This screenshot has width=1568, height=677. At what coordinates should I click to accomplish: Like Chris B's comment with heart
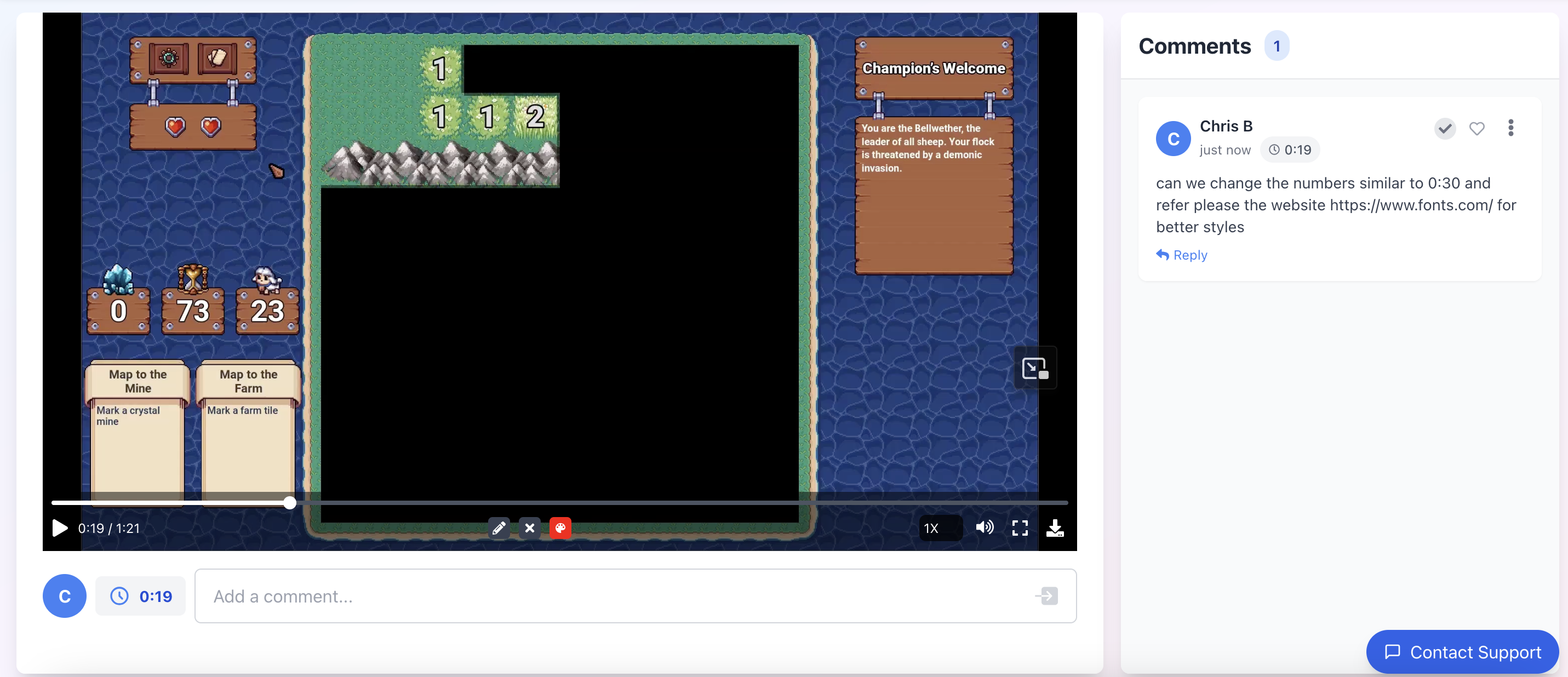click(x=1477, y=129)
